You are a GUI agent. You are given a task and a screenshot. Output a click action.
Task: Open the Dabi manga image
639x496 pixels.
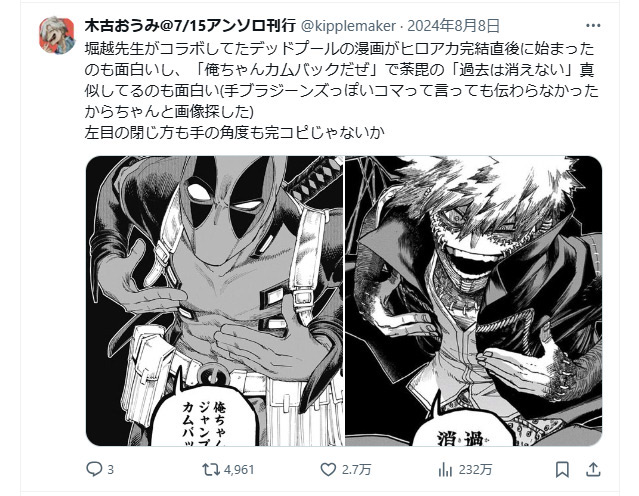pos(474,301)
